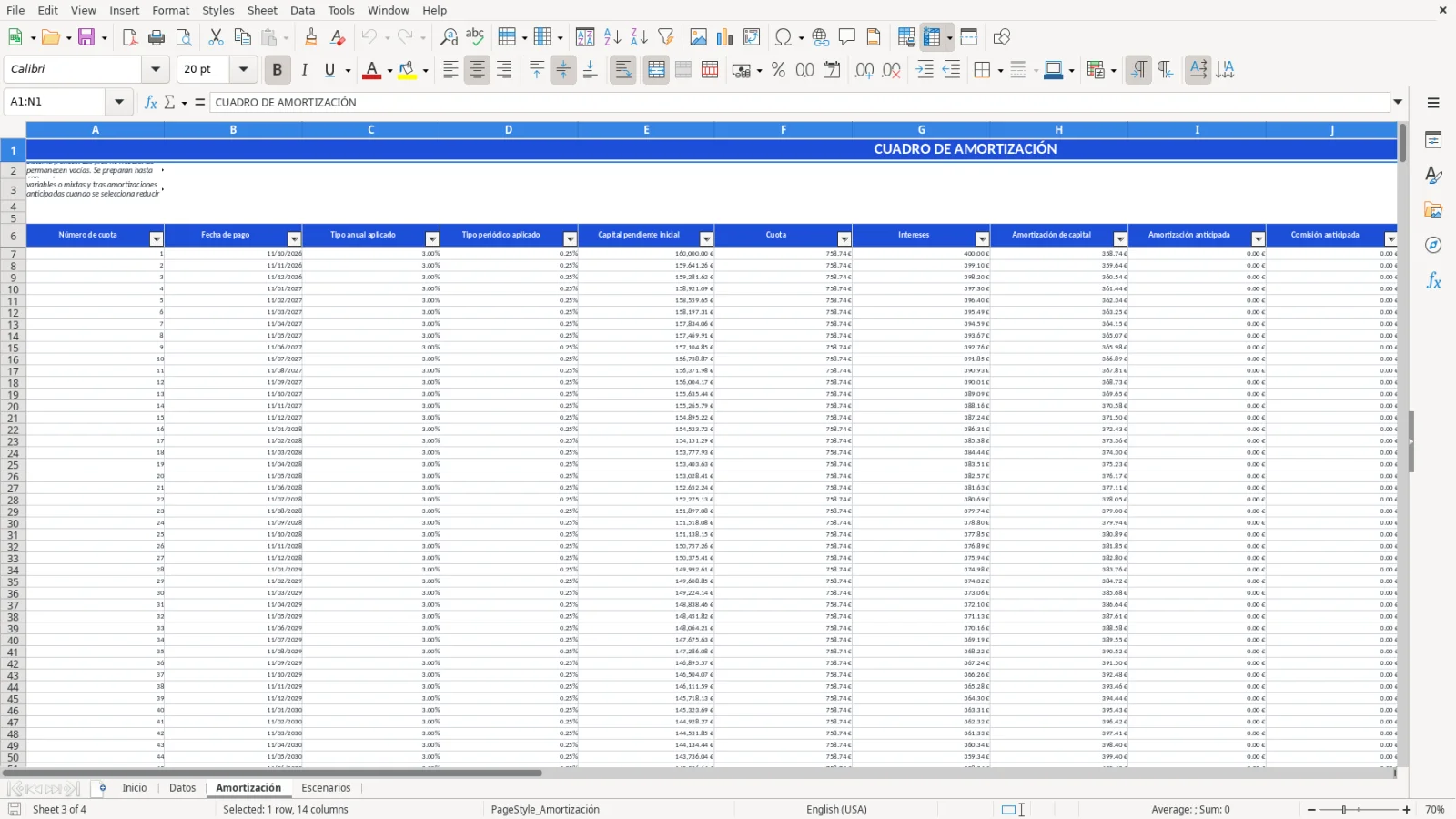The image size is (1456, 819).
Task: Click the Insert Special Character omega icon
Action: [783, 37]
